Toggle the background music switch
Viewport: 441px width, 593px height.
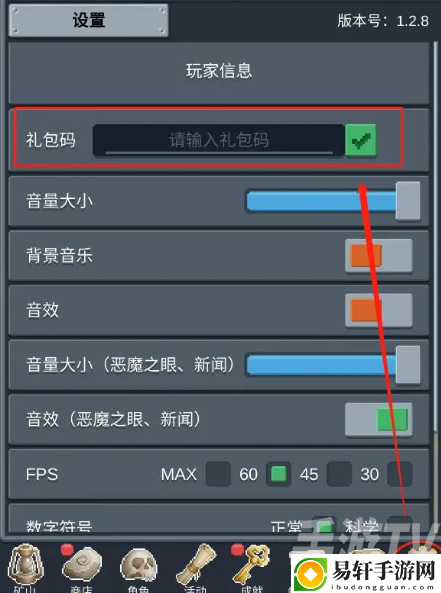(x=379, y=256)
